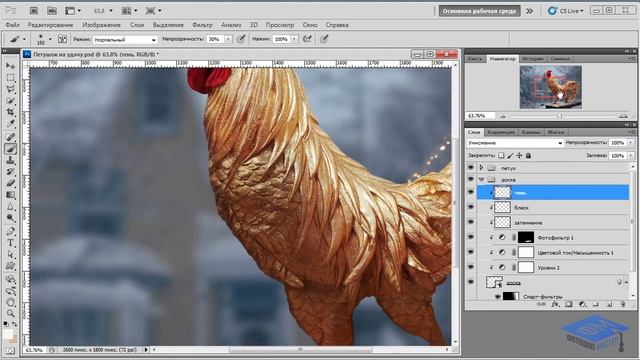The image size is (640, 360).
Task: Select the Gradient tool
Action: coord(11,195)
